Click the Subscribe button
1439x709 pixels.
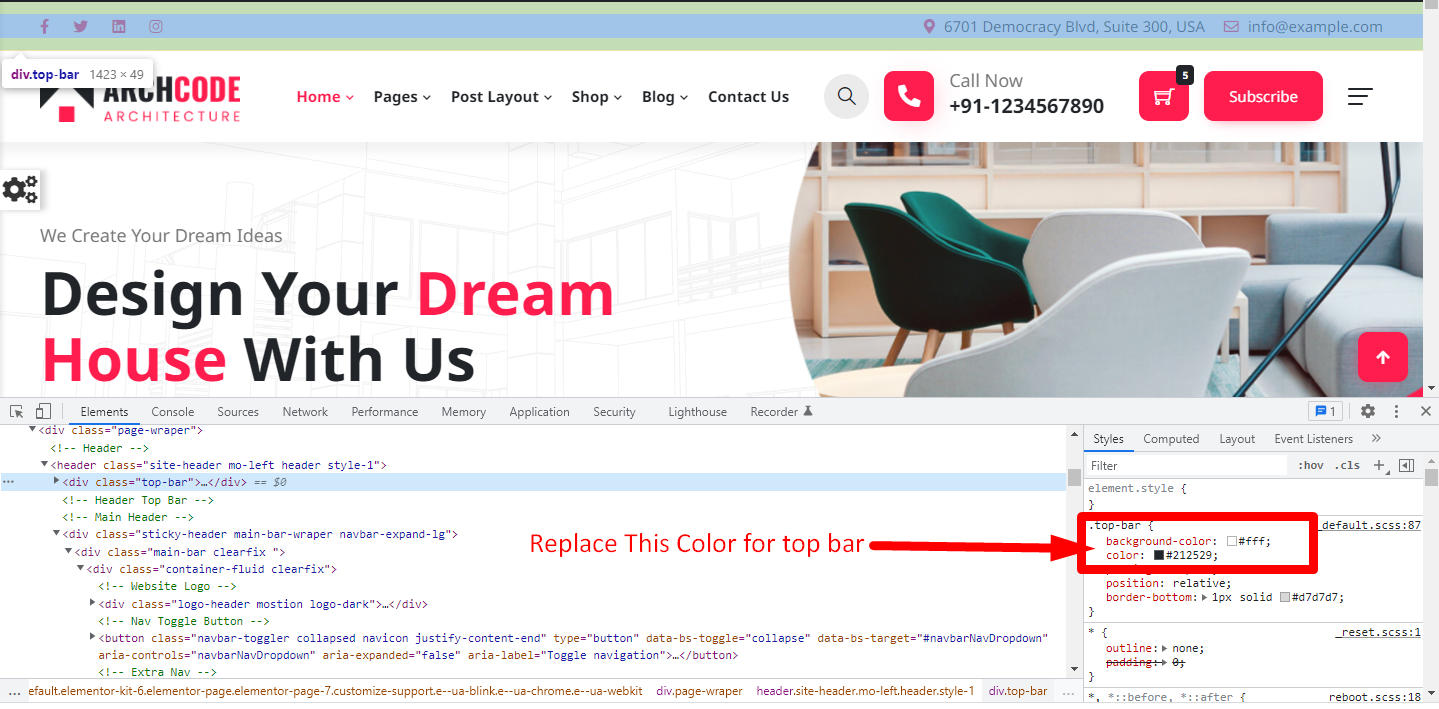pos(1263,96)
